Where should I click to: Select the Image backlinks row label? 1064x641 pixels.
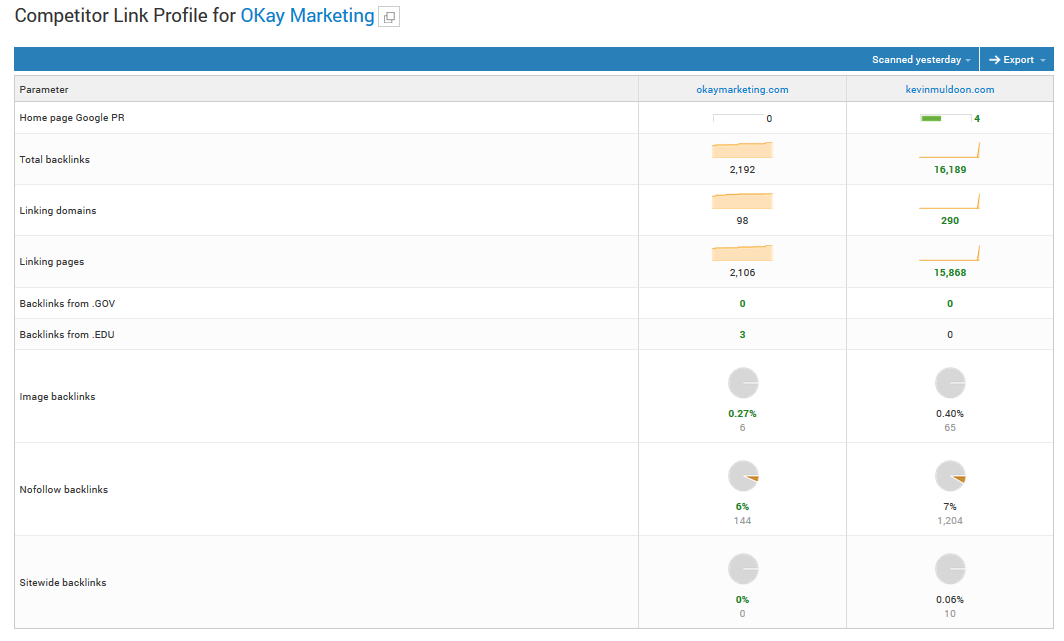pyautogui.click(x=57, y=397)
